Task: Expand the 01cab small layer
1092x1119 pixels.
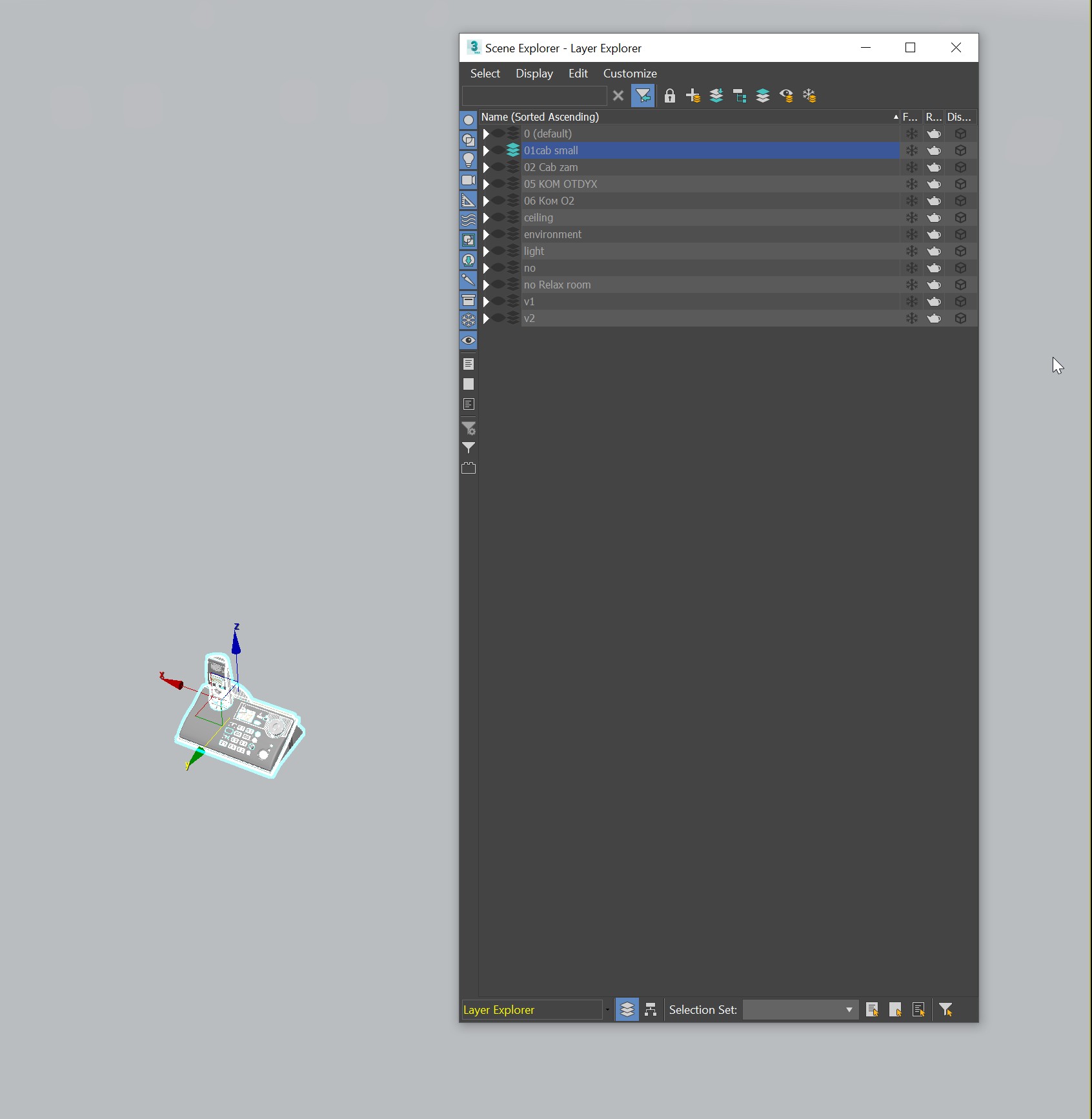Action: pos(486,150)
